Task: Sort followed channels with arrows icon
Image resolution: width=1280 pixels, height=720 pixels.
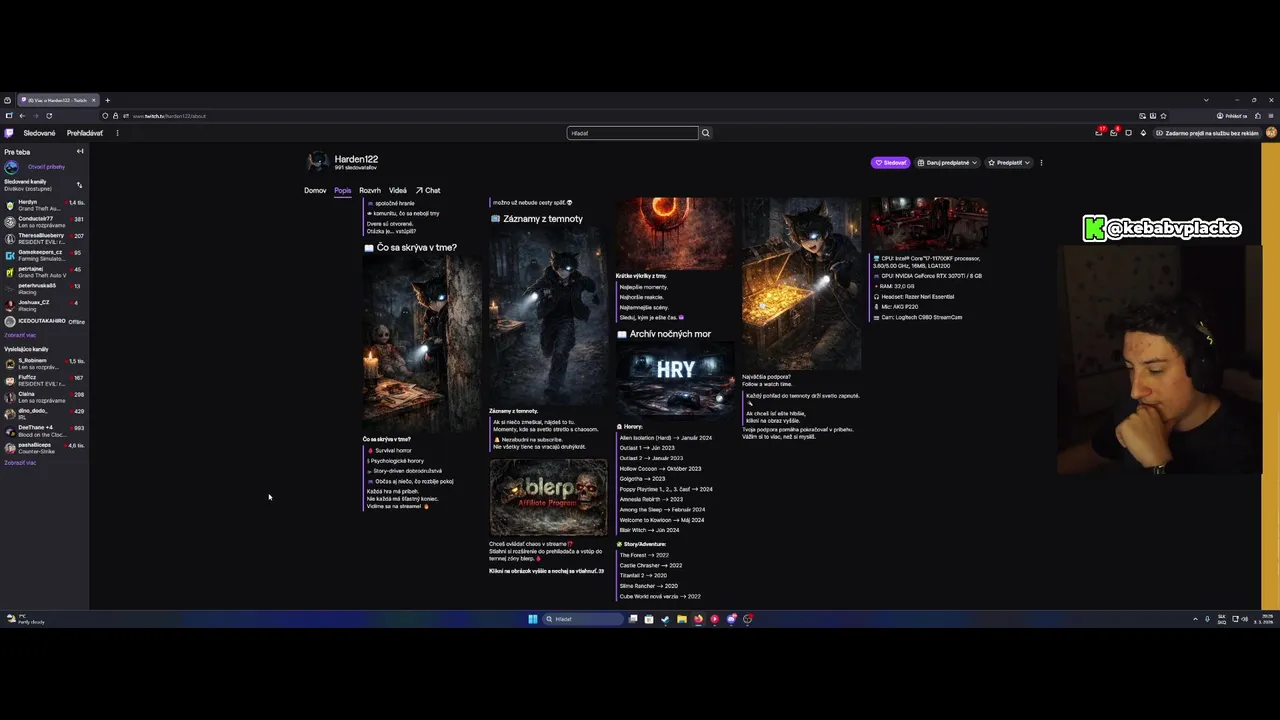Action: tap(79, 185)
